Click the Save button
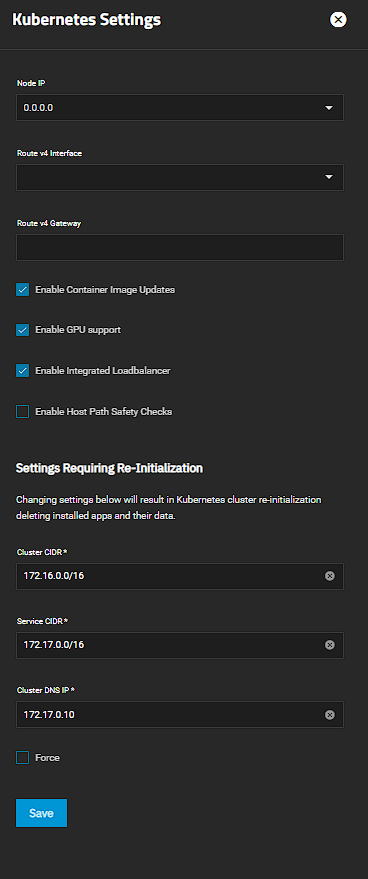Image resolution: width=368 pixels, height=879 pixels. pos(42,813)
